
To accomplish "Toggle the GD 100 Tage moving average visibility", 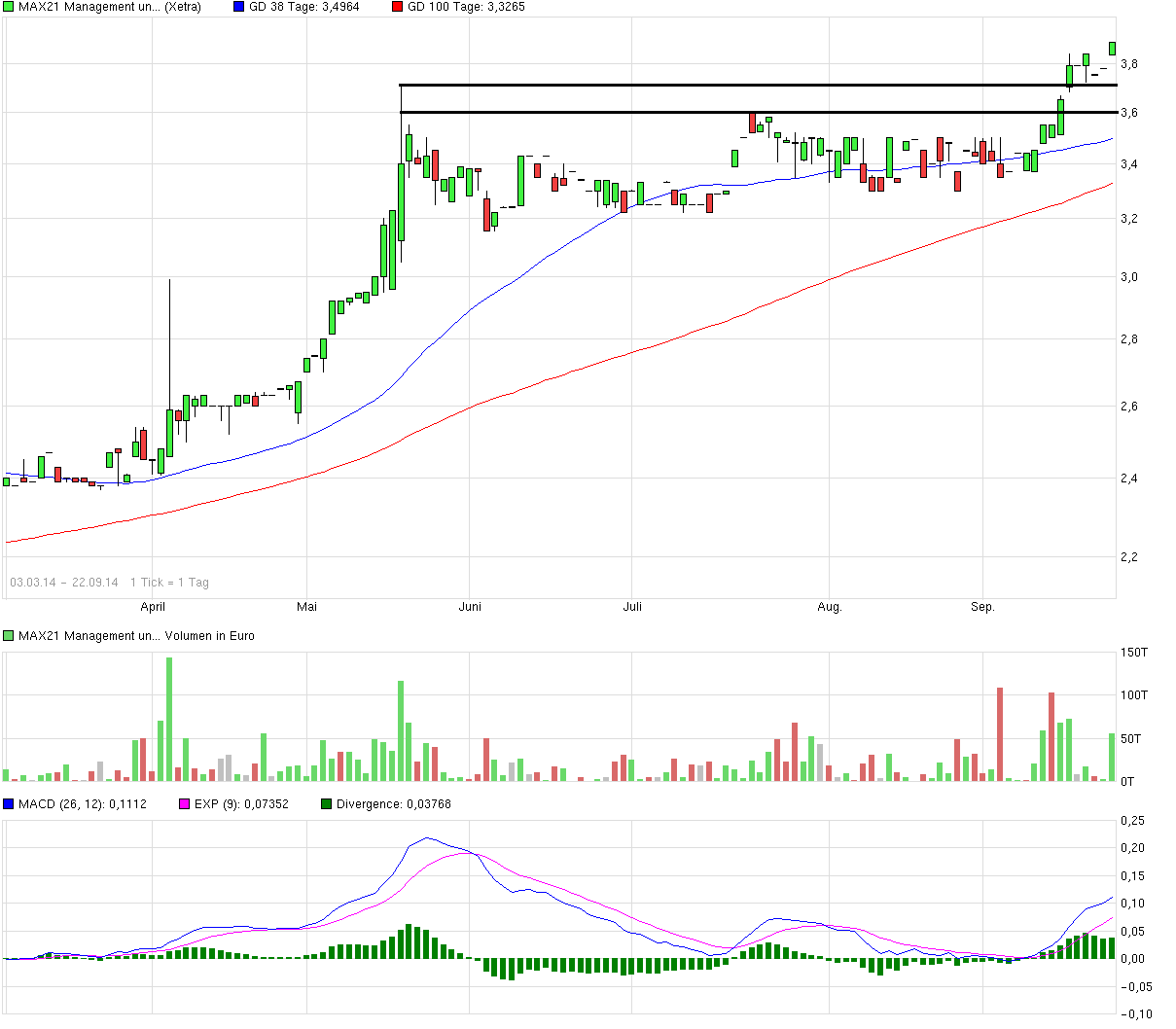I will [399, 7].
